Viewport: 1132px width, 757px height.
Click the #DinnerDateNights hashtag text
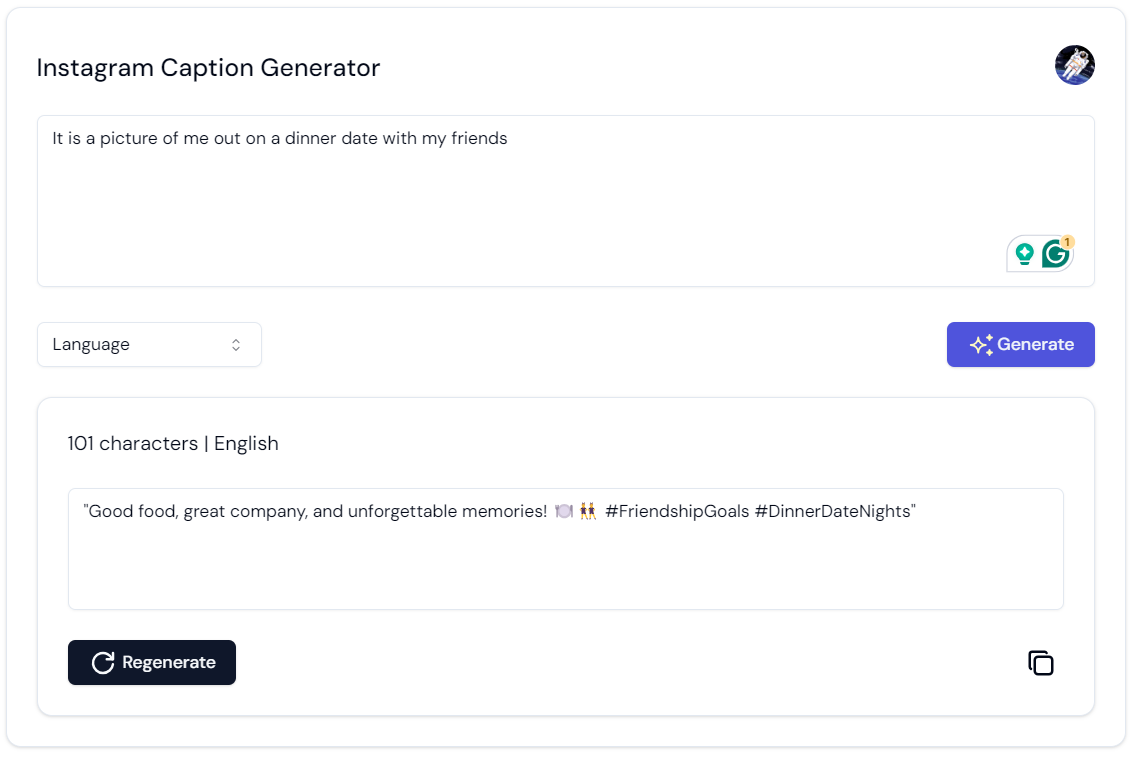tap(832, 511)
